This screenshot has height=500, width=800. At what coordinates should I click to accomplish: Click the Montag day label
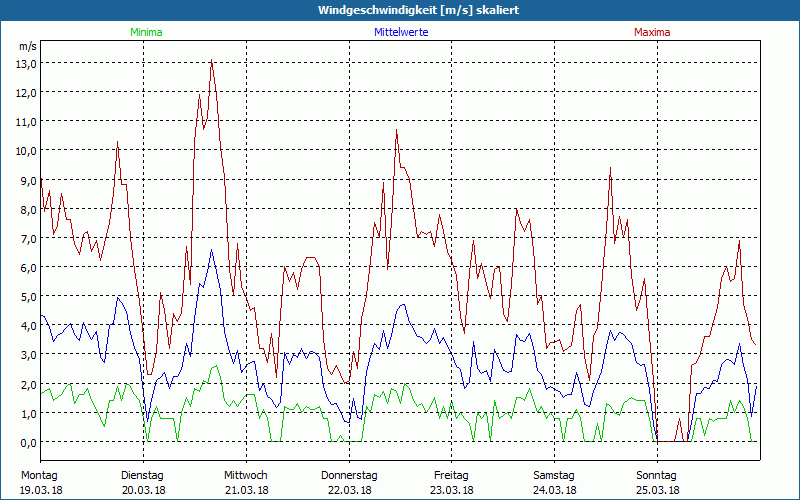[x=39, y=475]
